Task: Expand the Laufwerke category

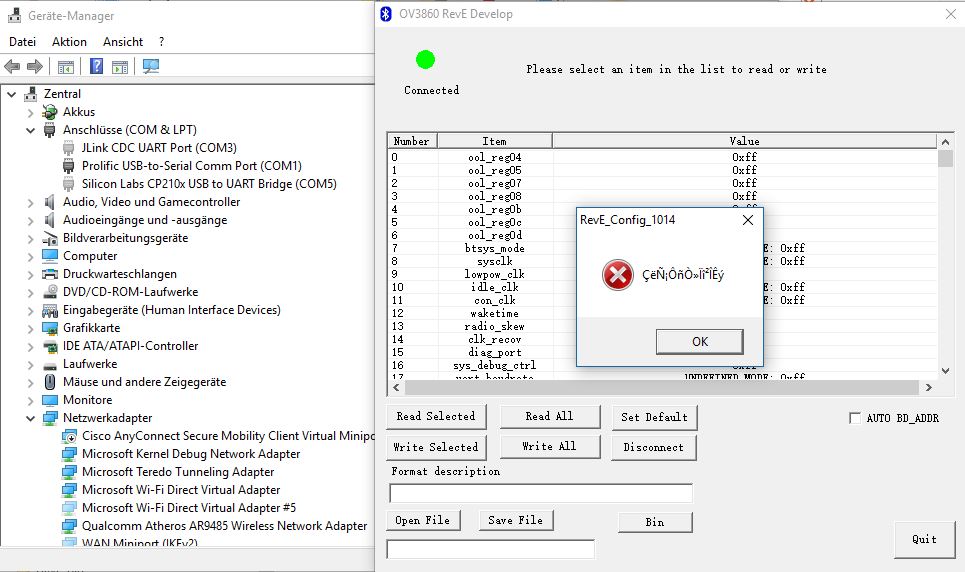Action: click(x=31, y=364)
